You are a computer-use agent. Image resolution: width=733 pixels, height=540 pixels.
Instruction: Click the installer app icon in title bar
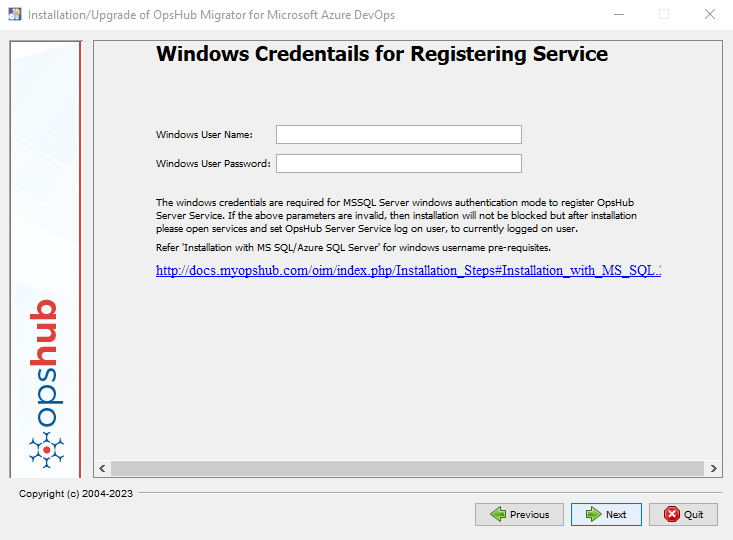(13, 14)
